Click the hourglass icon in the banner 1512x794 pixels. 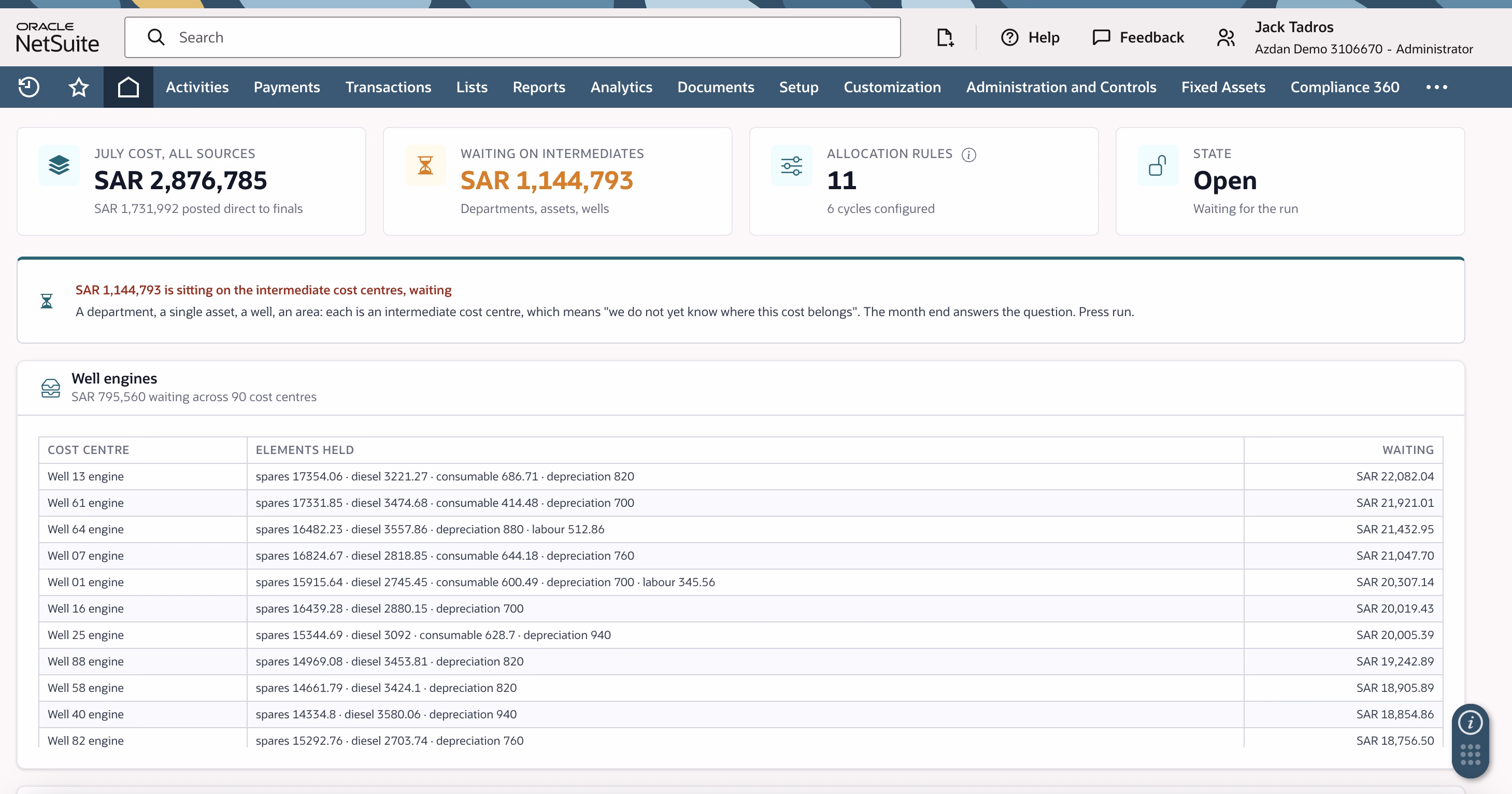46,301
